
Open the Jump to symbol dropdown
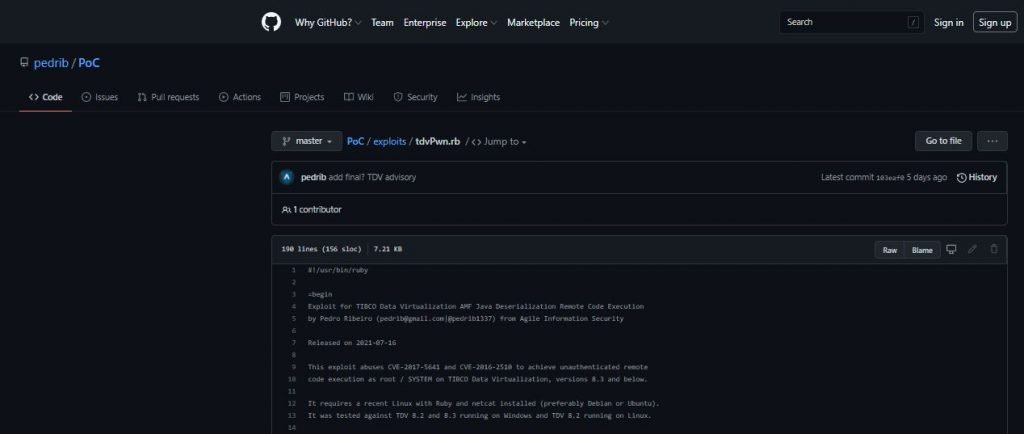(x=499, y=142)
